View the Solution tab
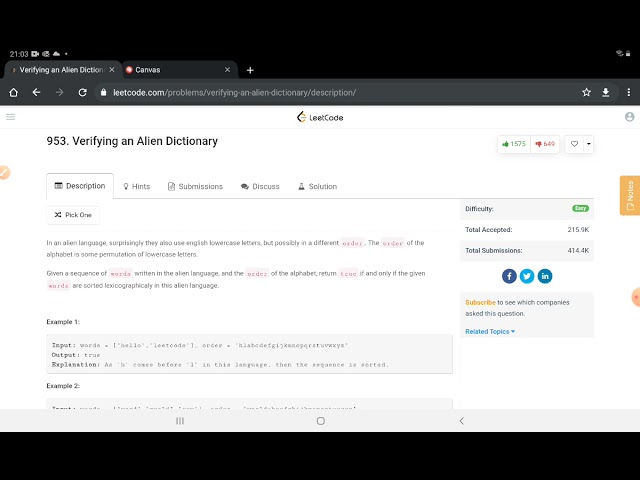Viewport: 640px width, 480px height. click(318, 187)
